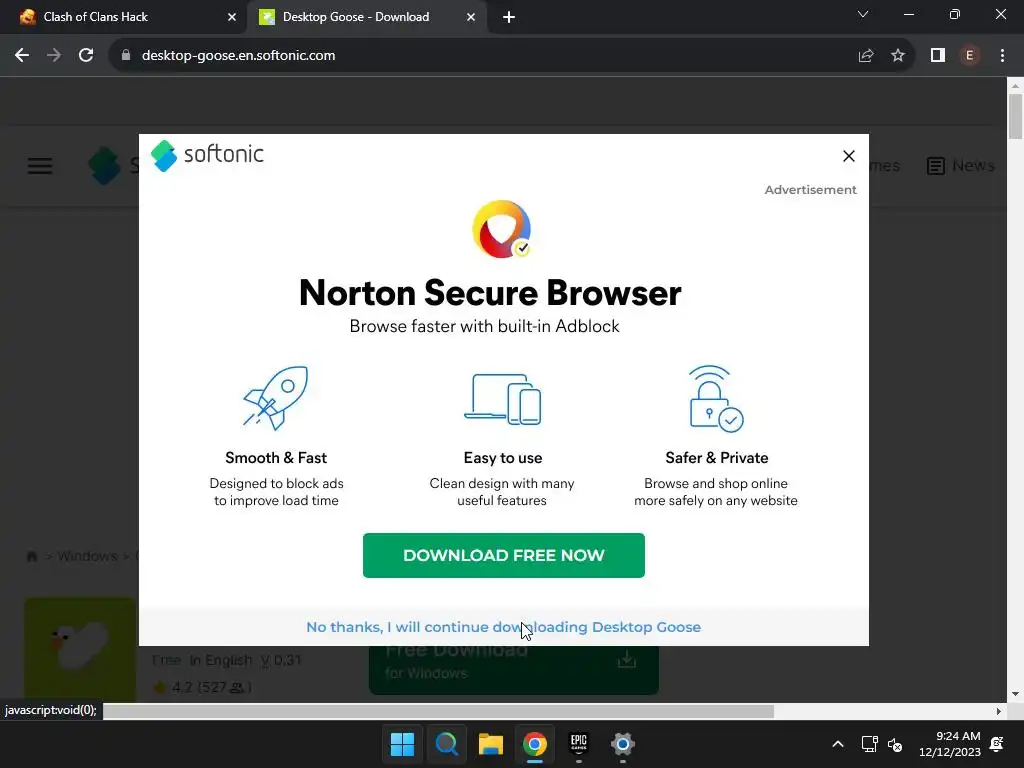Open the Windows breadcrumb link
Screen dimensions: 1024x768
tap(87, 556)
